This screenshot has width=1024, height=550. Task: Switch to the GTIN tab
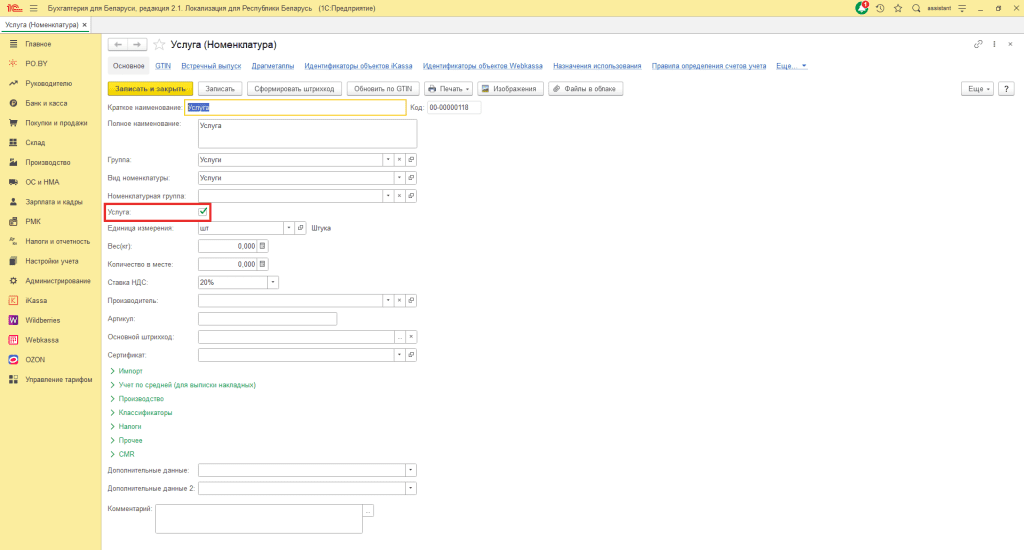[163, 66]
